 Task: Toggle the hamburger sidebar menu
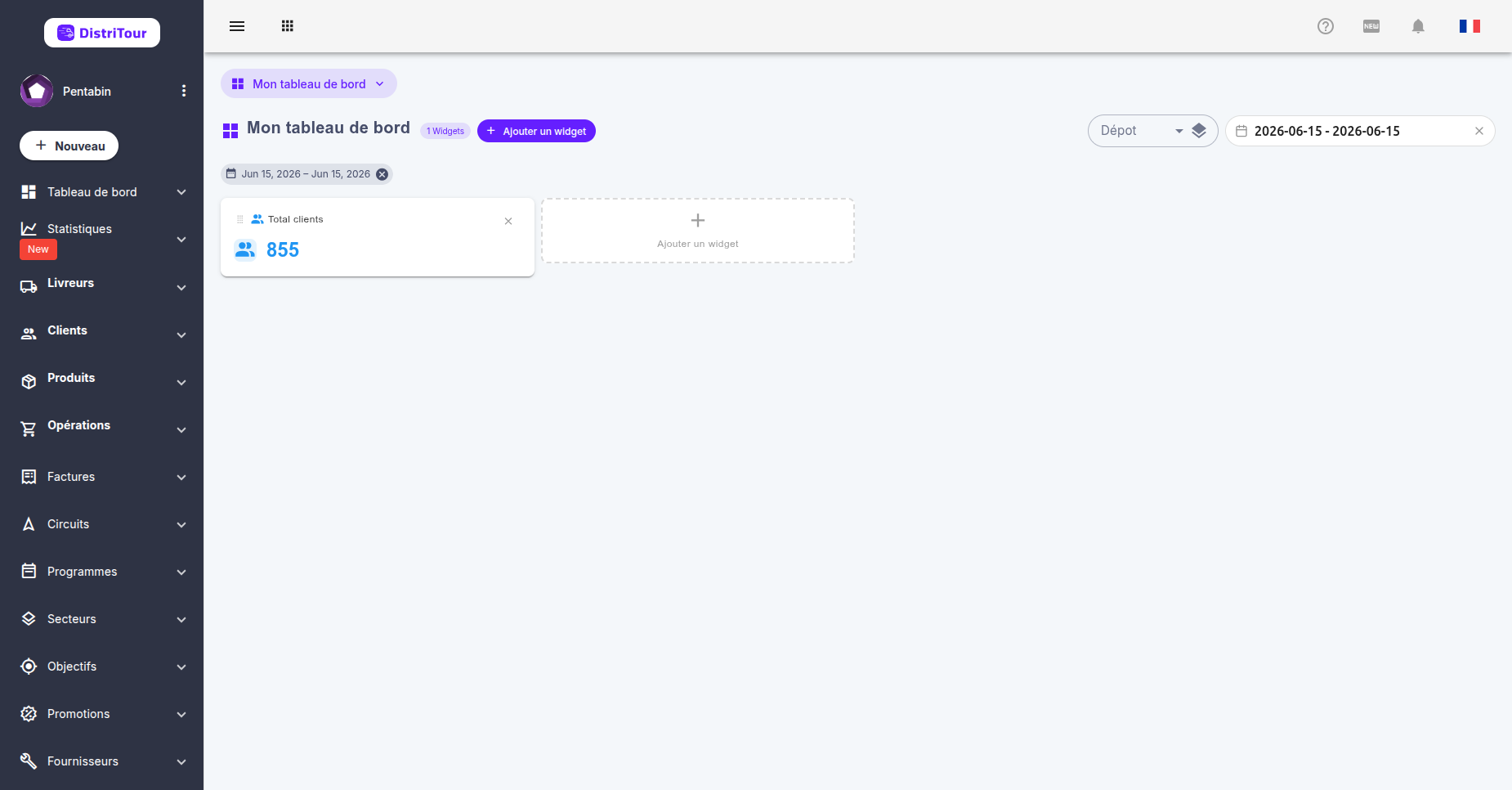237,26
